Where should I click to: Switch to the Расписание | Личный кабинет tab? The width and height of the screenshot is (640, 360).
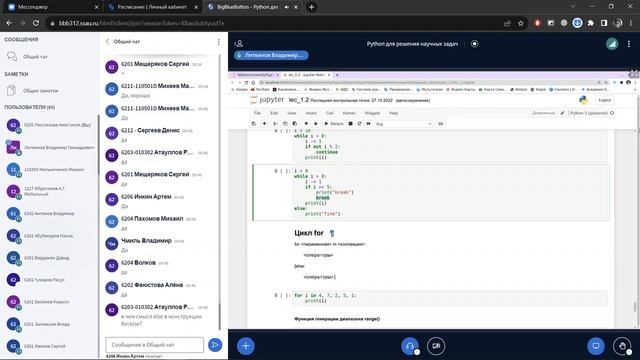click(152, 7)
